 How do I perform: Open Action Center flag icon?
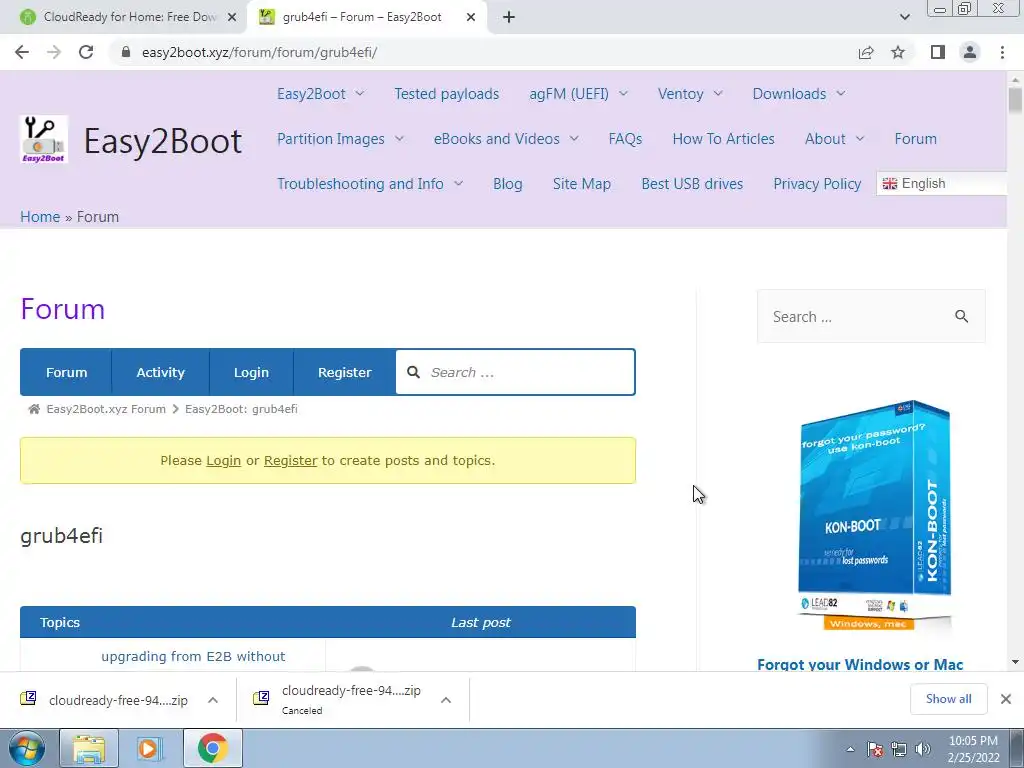coord(875,749)
